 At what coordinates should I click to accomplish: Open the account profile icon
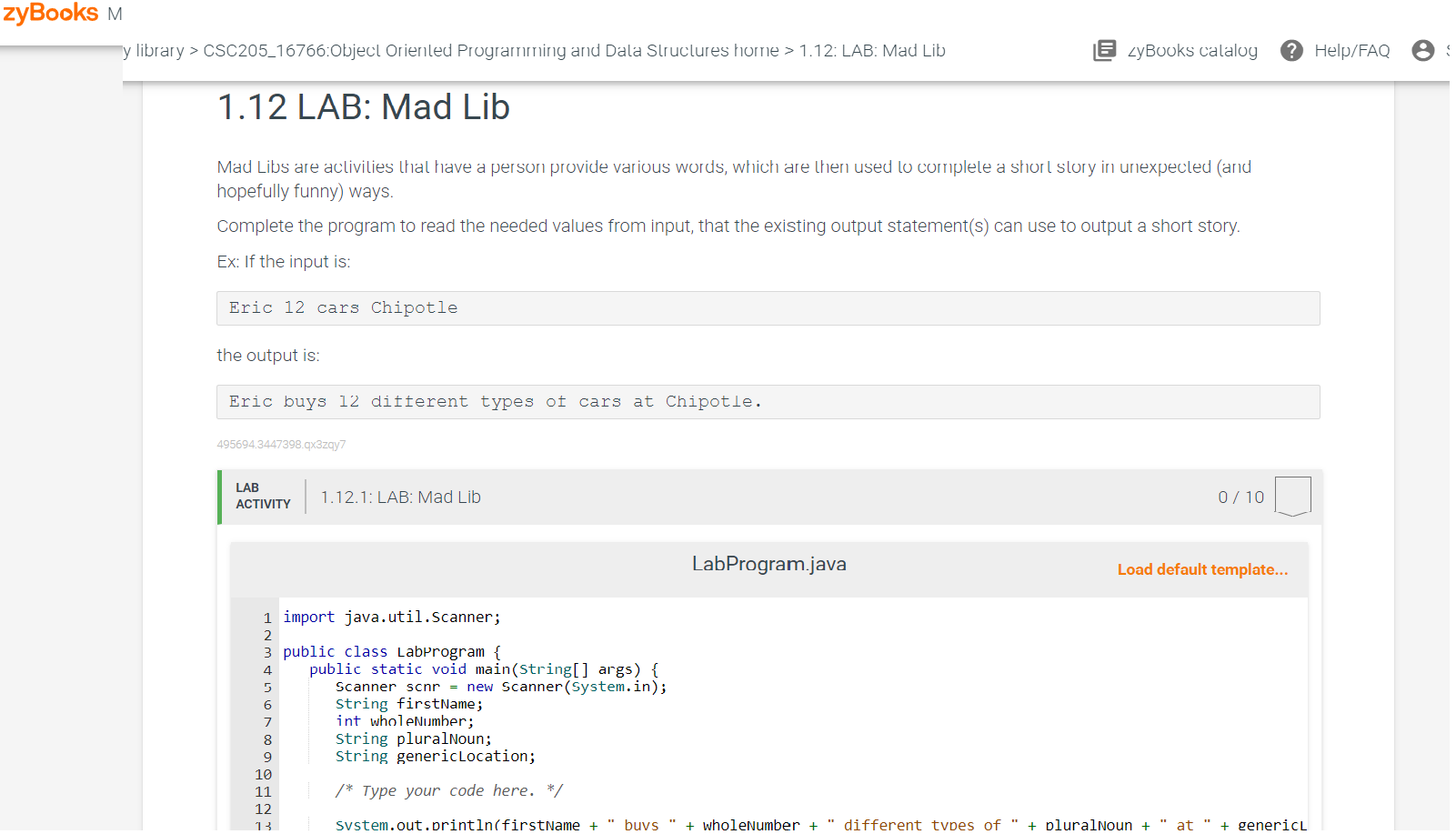(x=1423, y=51)
